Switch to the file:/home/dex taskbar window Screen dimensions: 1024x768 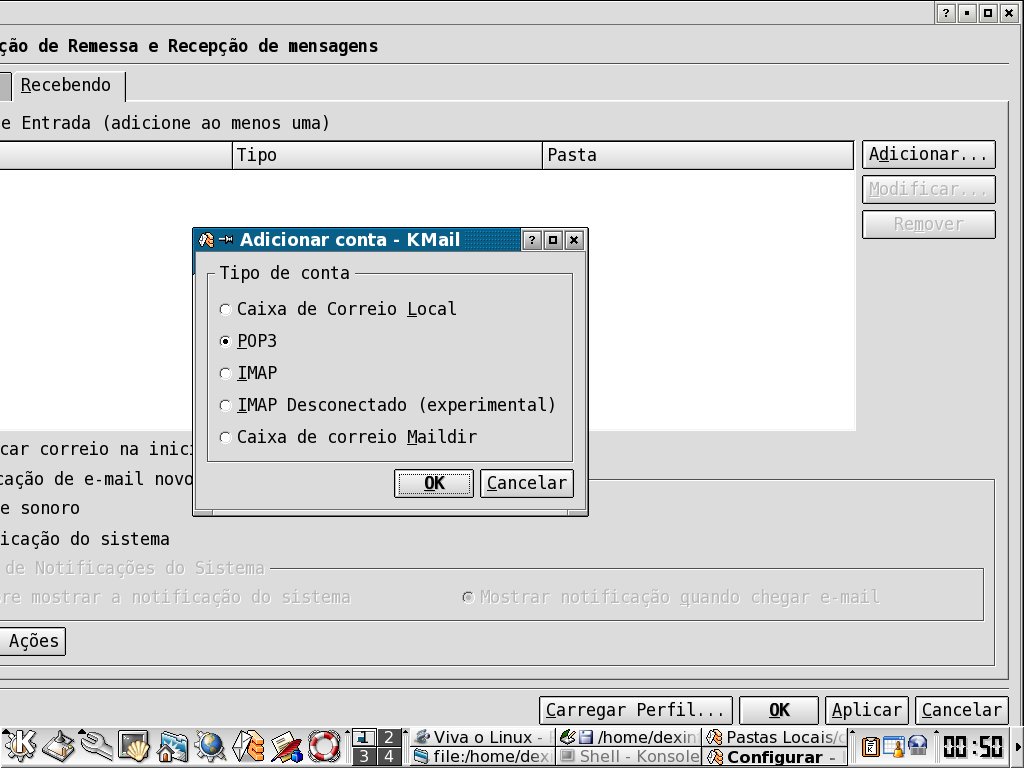(x=482, y=756)
